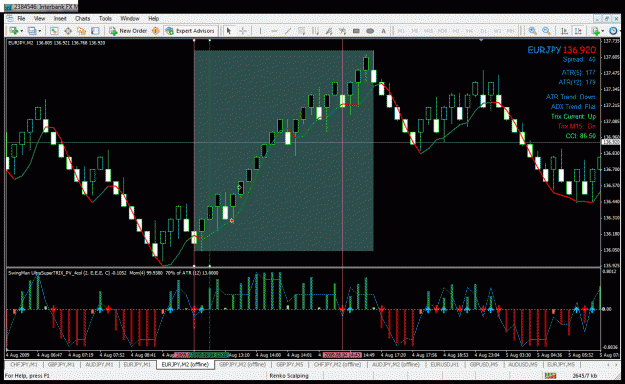This screenshot has width=625, height=384.
Task: Switch to GBPJPY,M5 chart tab
Action: [x=290, y=364]
